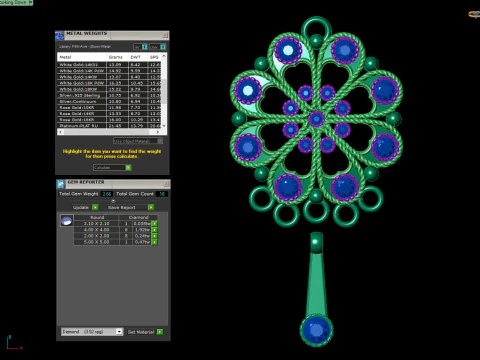Click the Gem Reporter panel icon
Viewport: 480px width, 360px height.
point(60,184)
